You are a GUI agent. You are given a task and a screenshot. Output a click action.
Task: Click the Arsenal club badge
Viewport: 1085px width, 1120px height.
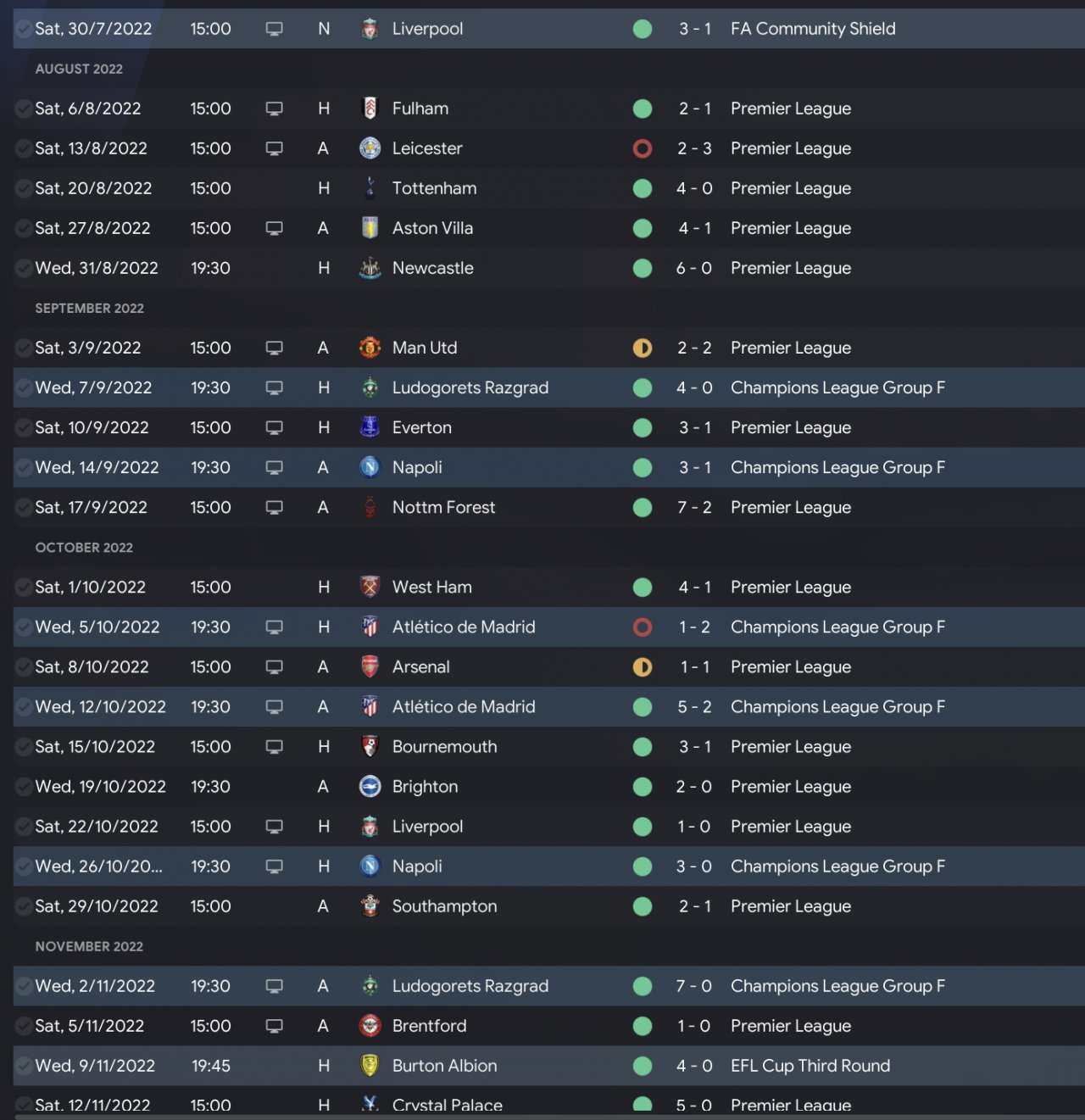tap(370, 667)
